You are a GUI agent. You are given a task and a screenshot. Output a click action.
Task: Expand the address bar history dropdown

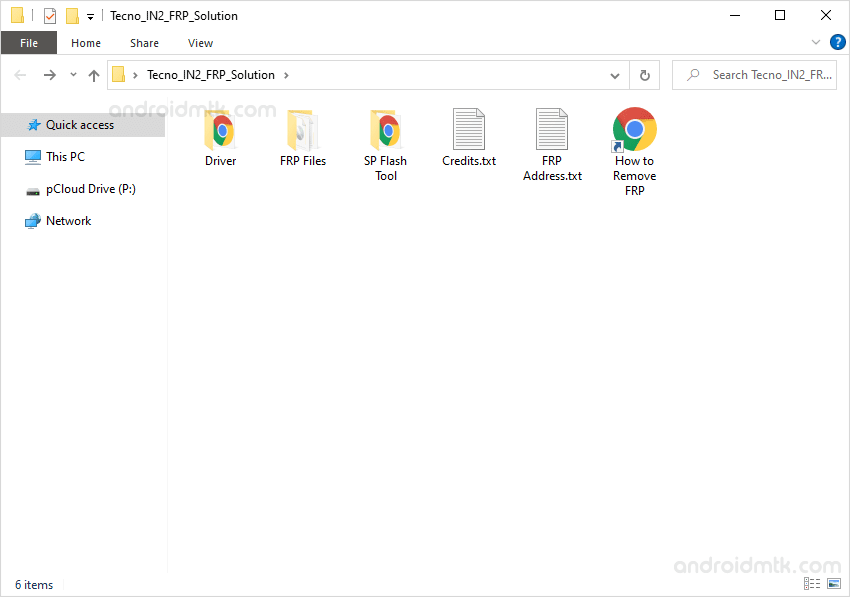(x=615, y=75)
